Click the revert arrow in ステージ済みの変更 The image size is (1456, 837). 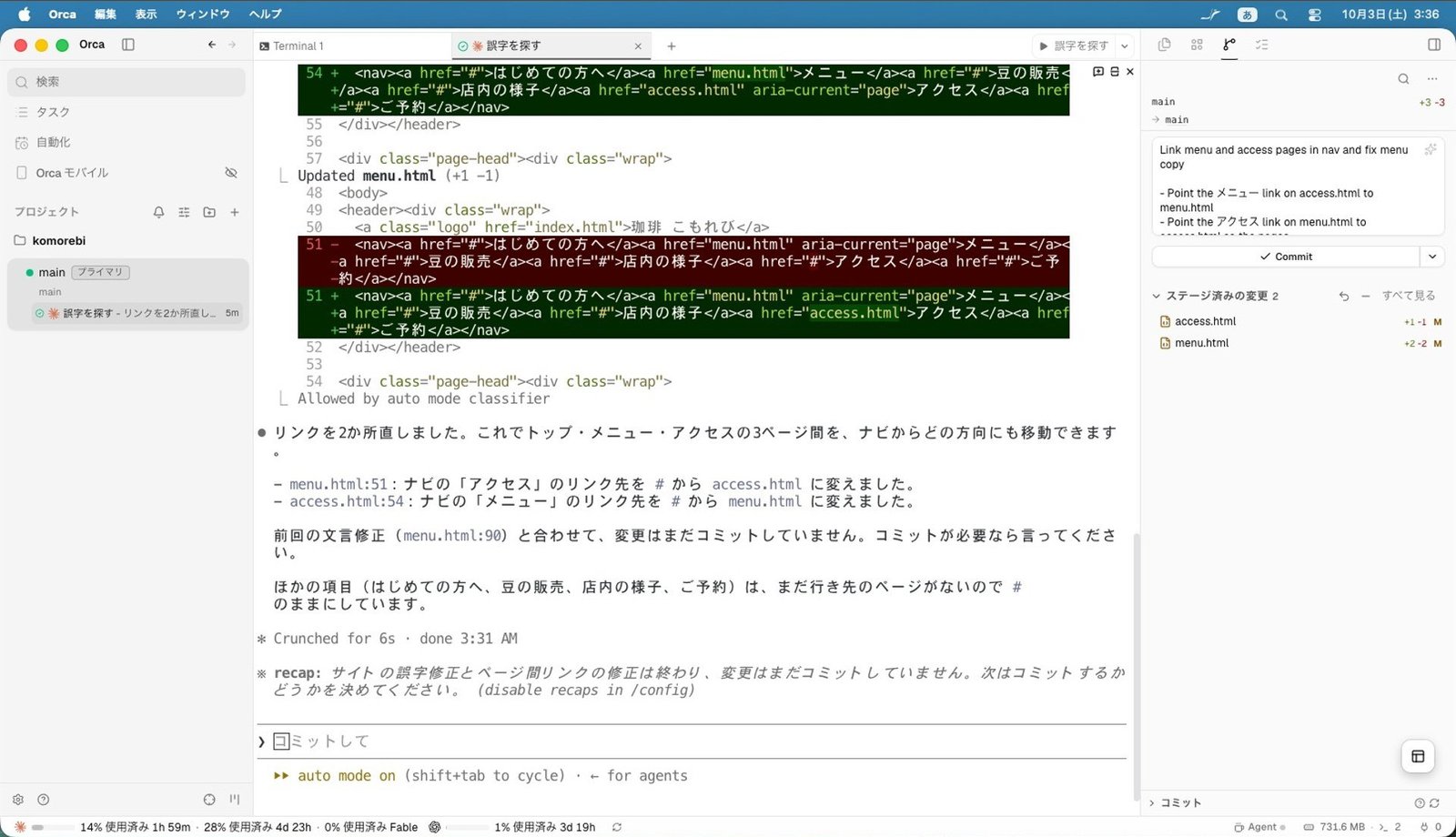click(1344, 297)
